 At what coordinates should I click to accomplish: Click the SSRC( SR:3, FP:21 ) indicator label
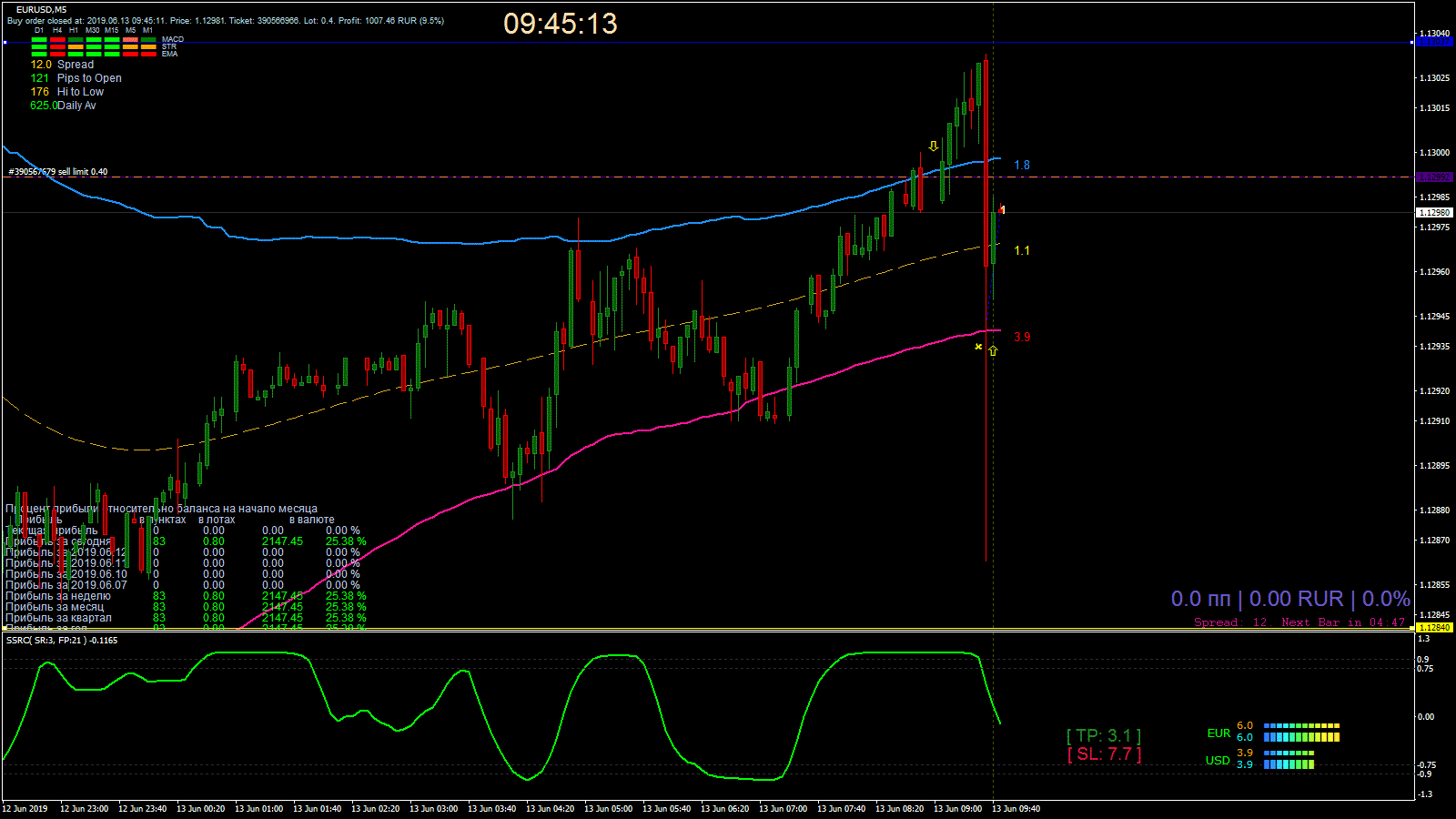click(x=62, y=641)
